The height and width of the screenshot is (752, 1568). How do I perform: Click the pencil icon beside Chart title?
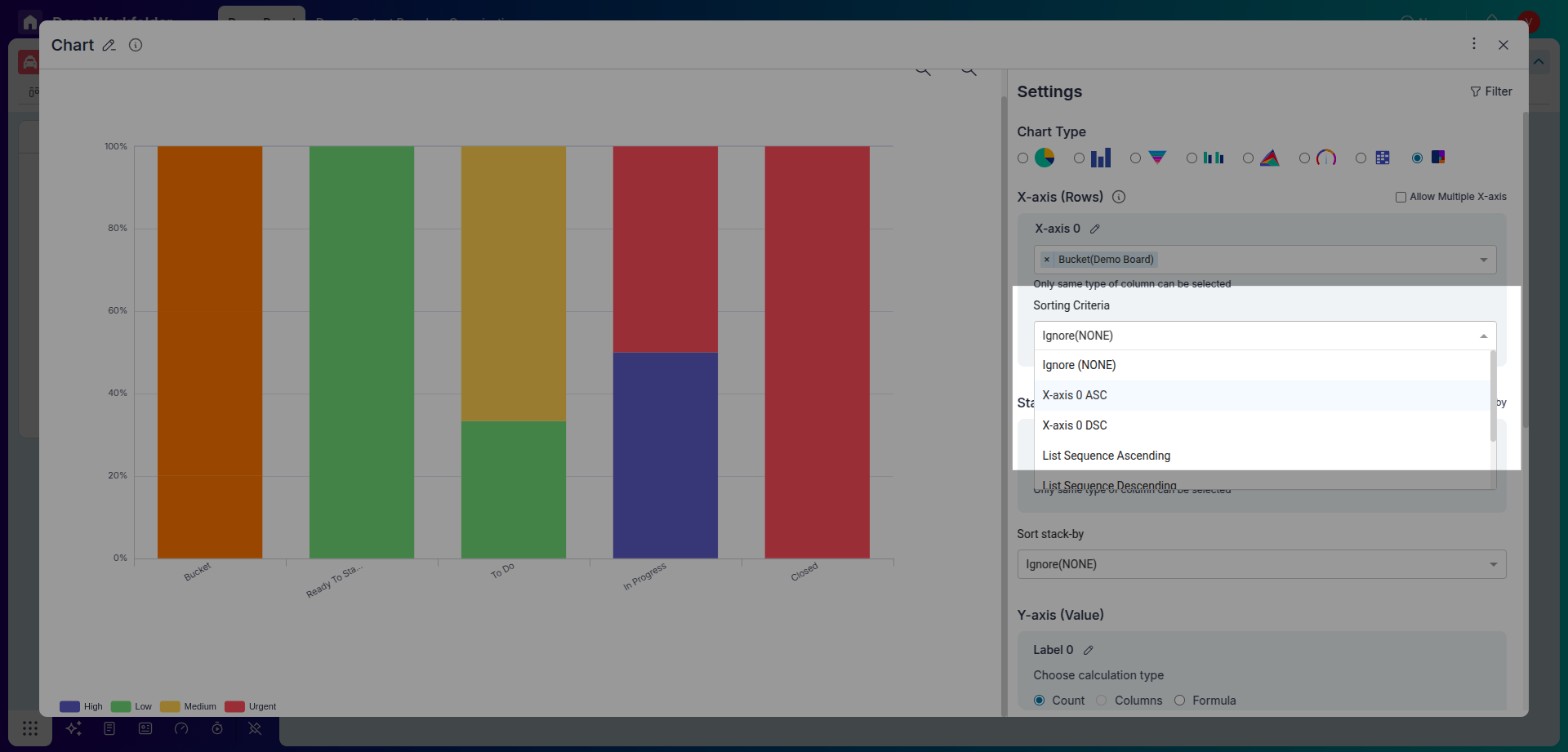coord(109,46)
